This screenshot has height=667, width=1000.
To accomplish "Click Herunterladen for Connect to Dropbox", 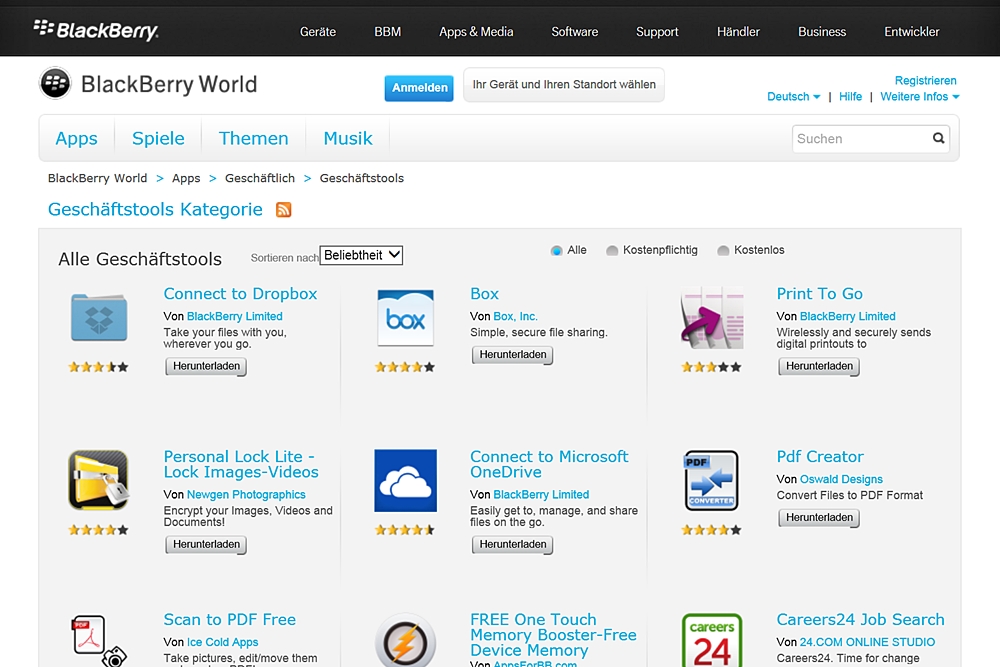I will click(206, 366).
